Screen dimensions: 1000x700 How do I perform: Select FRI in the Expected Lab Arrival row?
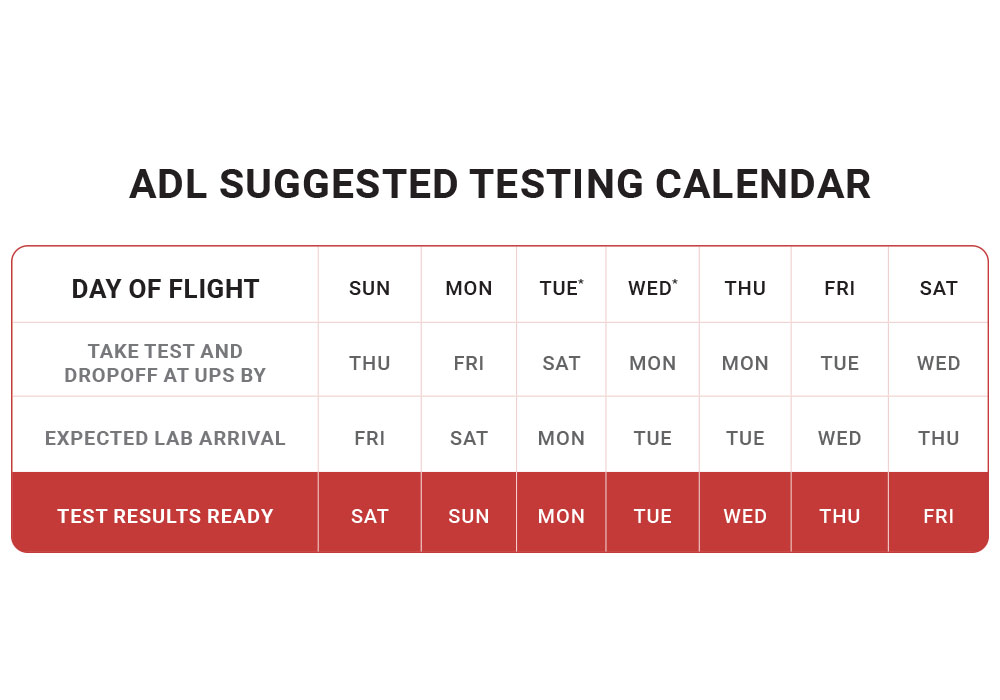(x=369, y=438)
